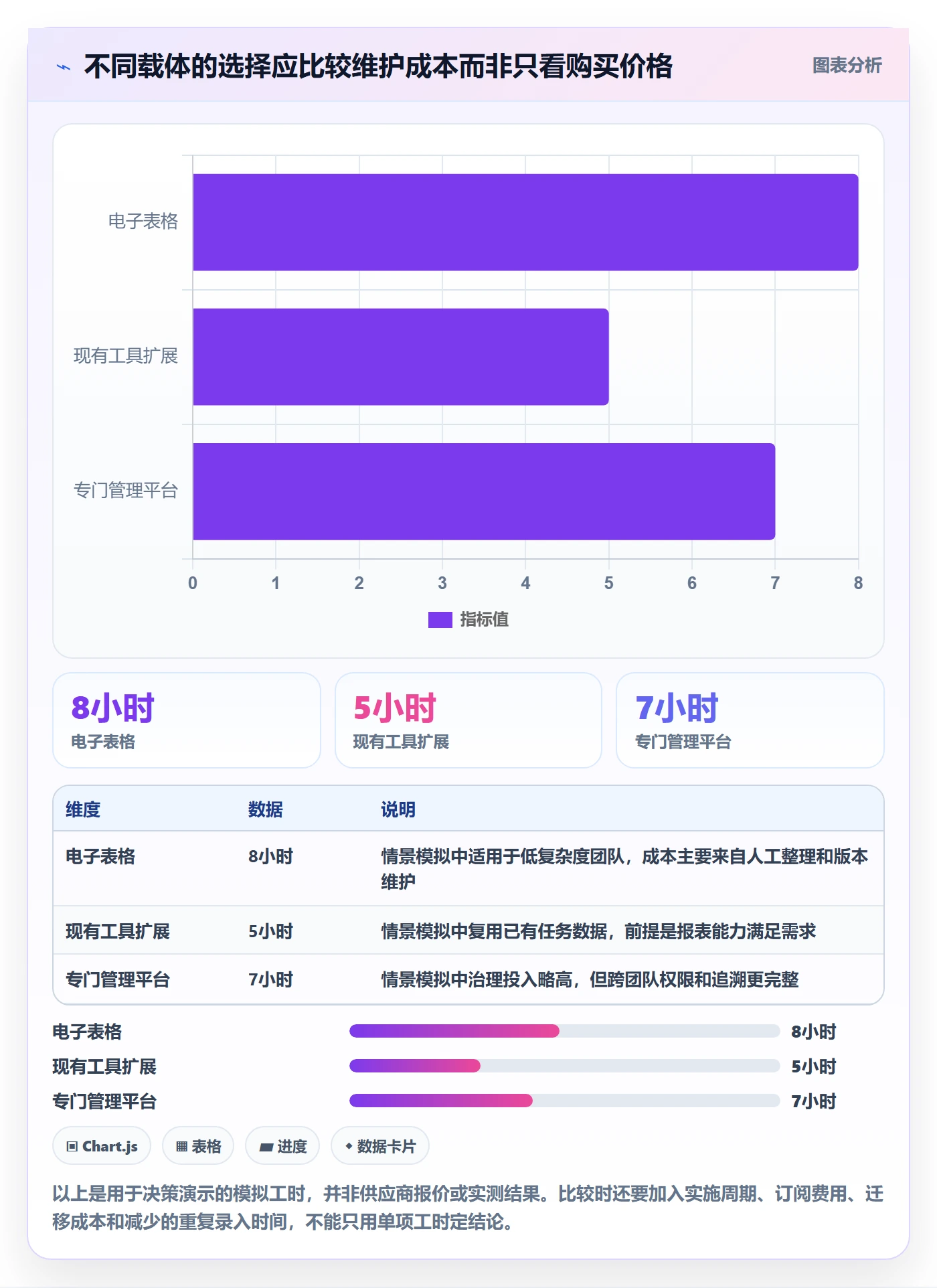Click the 5小时 value beside the progress bar
Viewport: 937px width, 1288px height.
pos(814,1066)
